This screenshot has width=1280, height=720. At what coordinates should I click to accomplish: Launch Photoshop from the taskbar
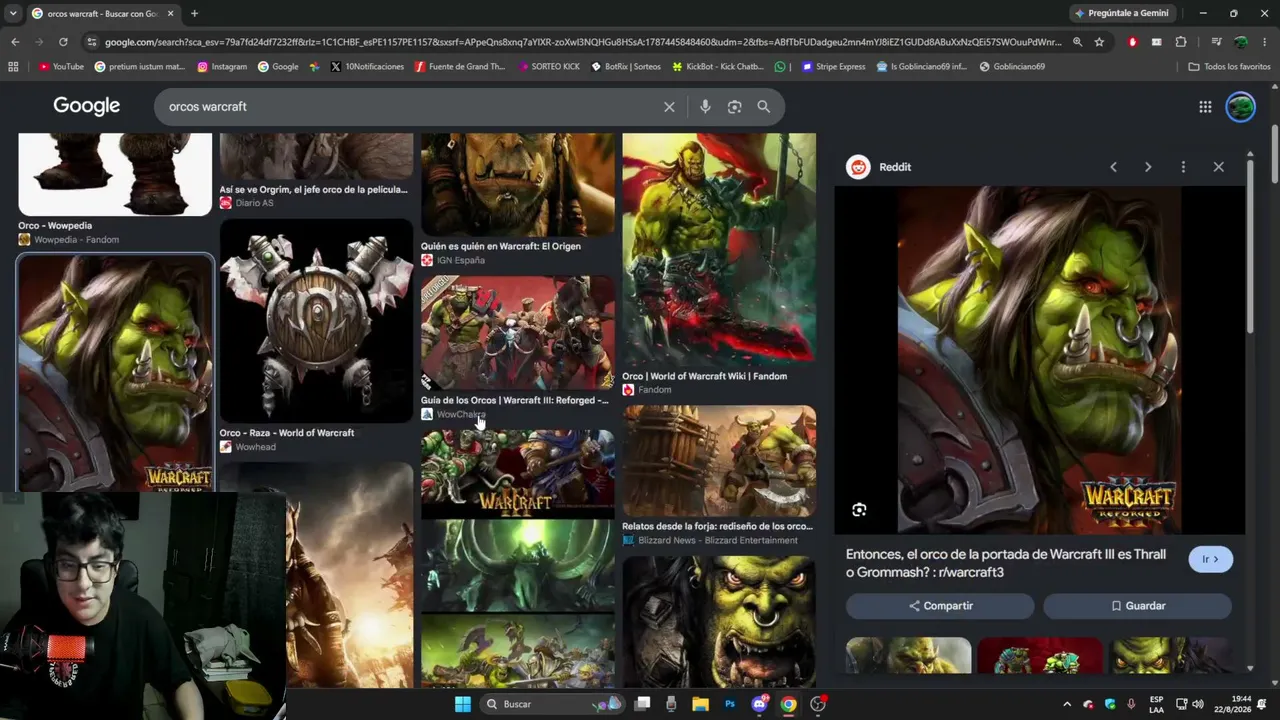[x=730, y=704]
